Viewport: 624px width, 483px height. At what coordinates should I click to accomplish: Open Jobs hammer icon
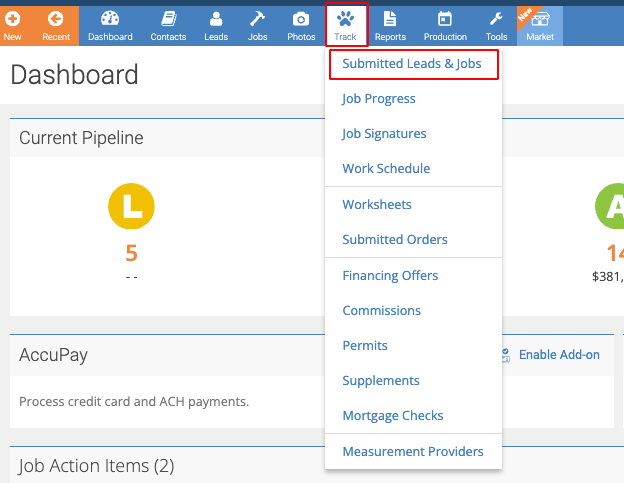[x=257, y=18]
